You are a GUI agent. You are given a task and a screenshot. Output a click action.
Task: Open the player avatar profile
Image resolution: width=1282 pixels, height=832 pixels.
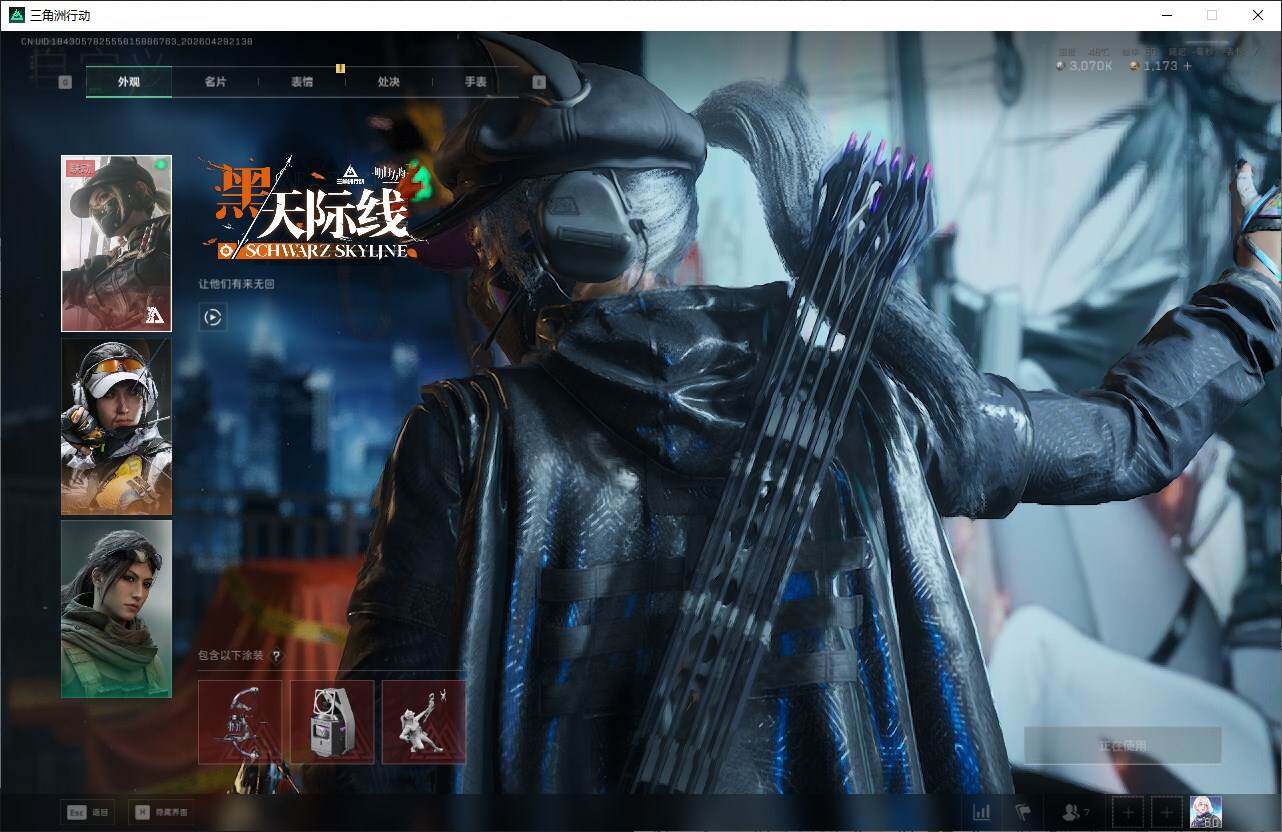click(x=1205, y=812)
